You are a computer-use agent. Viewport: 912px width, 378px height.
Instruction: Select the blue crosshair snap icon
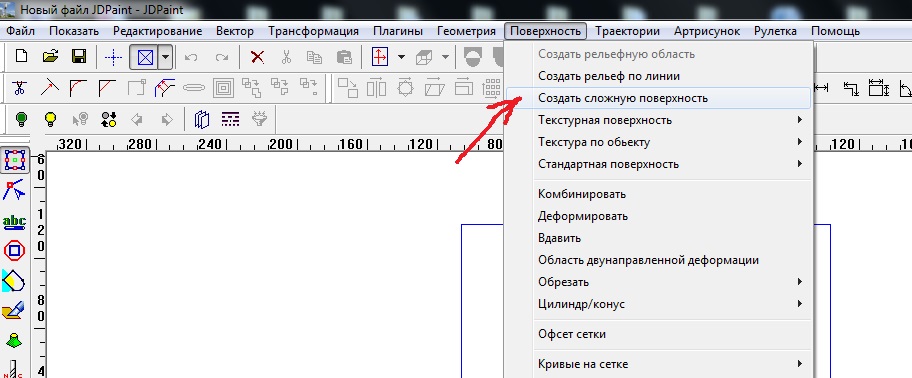(113, 57)
